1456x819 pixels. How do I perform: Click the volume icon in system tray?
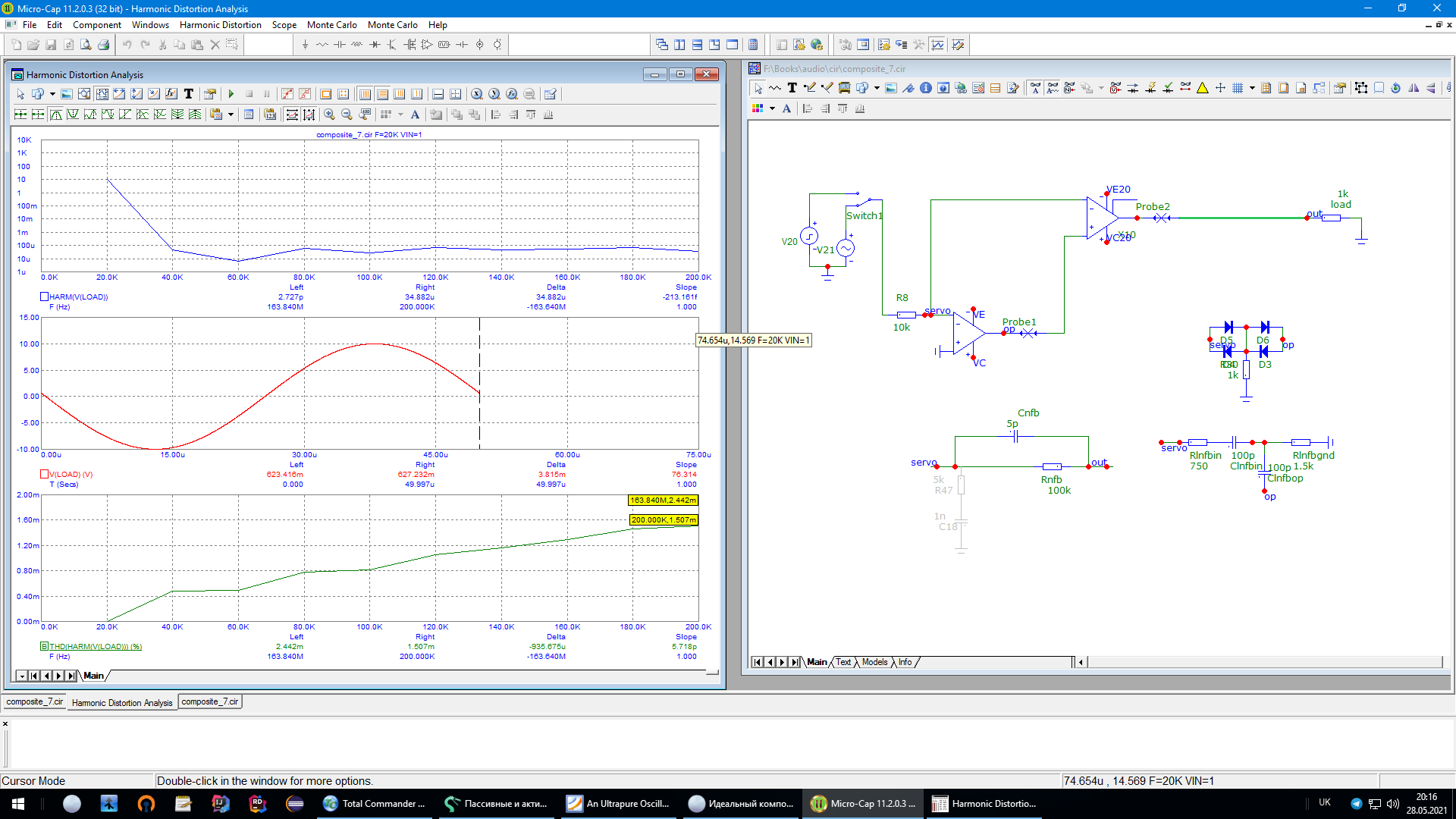click(x=1392, y=804)
